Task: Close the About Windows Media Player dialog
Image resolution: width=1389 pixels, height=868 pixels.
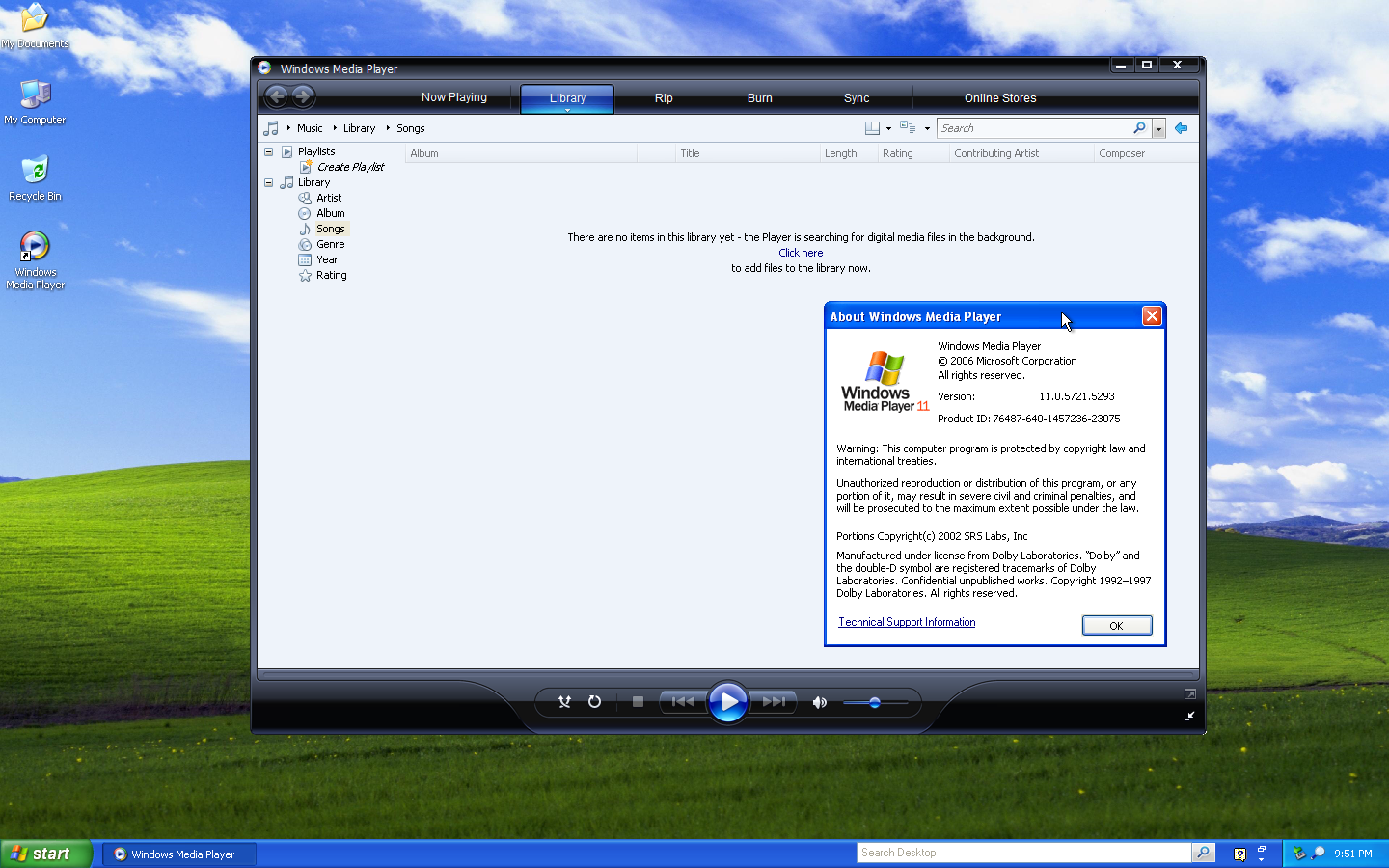Action: pyautogui.click(x=1152, y=316)
